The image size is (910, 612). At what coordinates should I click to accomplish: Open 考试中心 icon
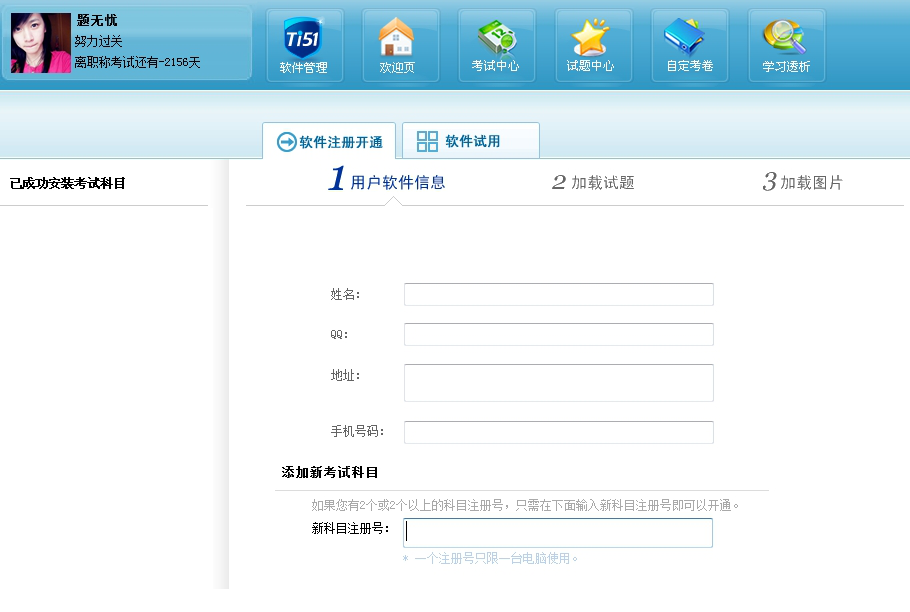click(495, 45)
